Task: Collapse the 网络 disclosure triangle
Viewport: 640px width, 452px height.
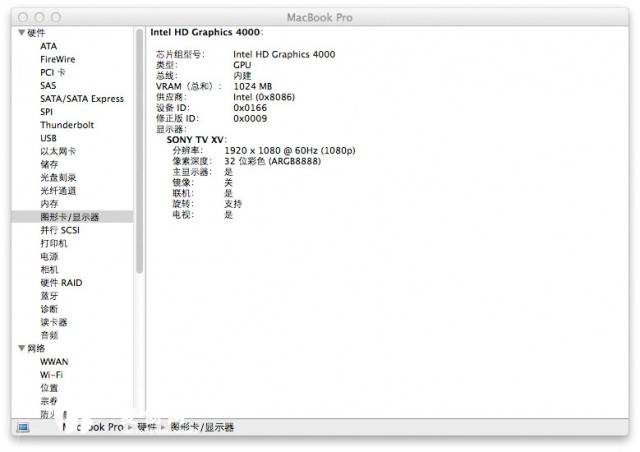Action: pyautogui.click(x=21, y=348)
